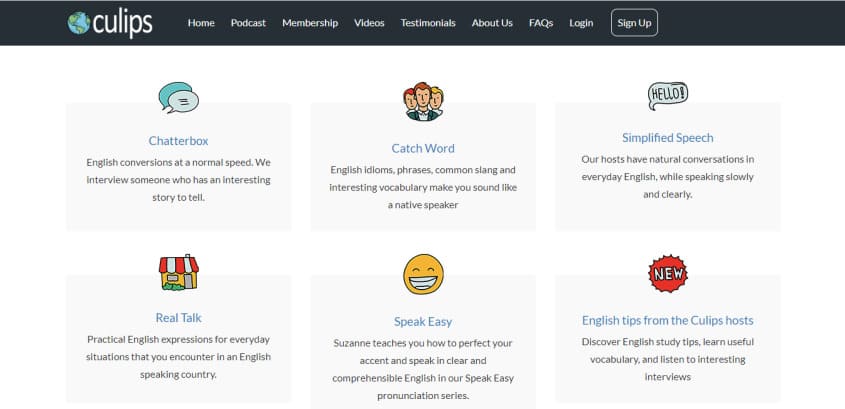Viewport: 845px width, 409px height.
Task: Go to the Membership page
Action: (x=310, y=23)
